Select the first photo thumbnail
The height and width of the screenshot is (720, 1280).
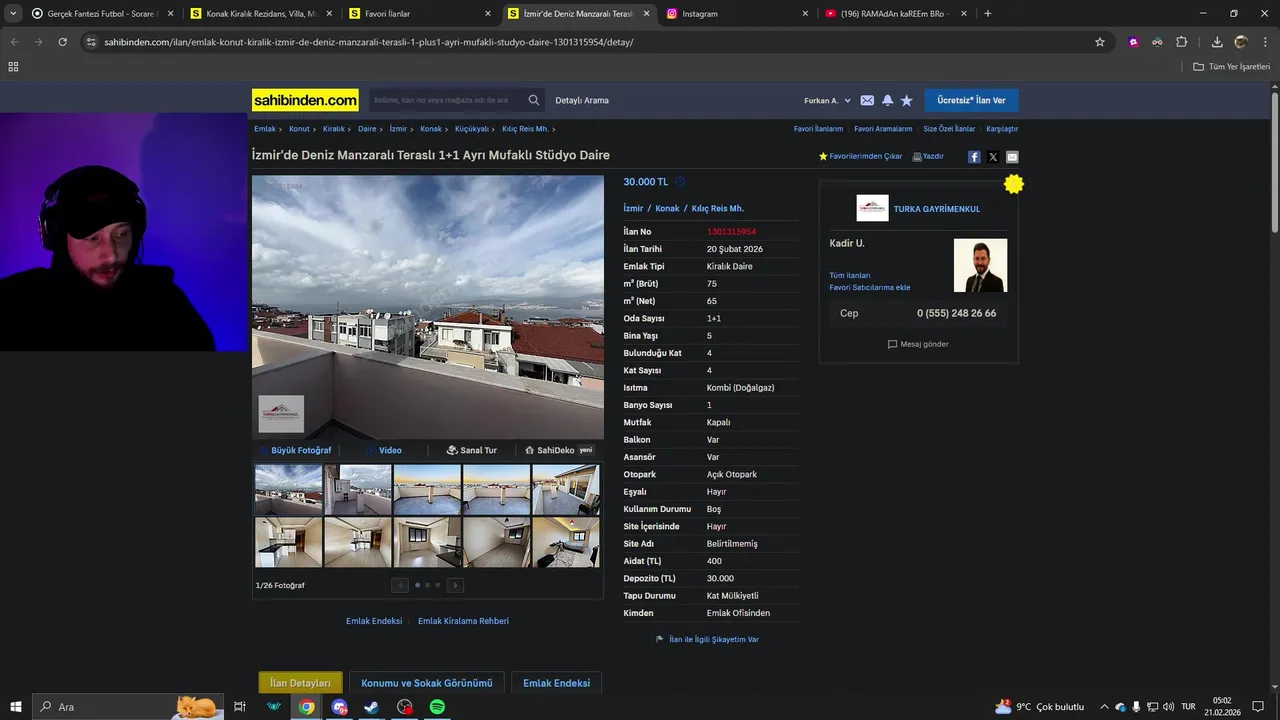tap(288, 489)
